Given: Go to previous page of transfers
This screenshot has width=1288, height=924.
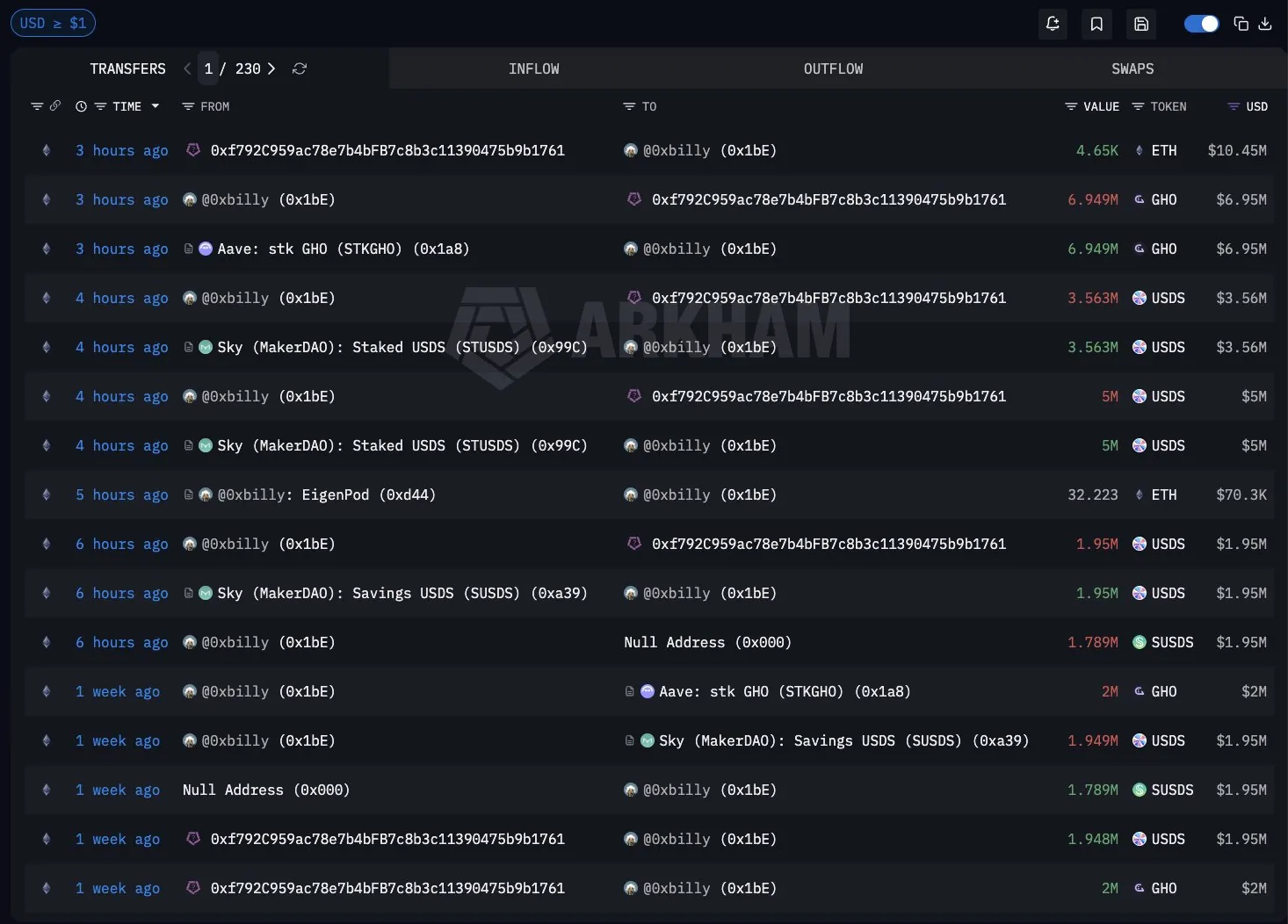Looking at the screenshot, I should point(187,69).
